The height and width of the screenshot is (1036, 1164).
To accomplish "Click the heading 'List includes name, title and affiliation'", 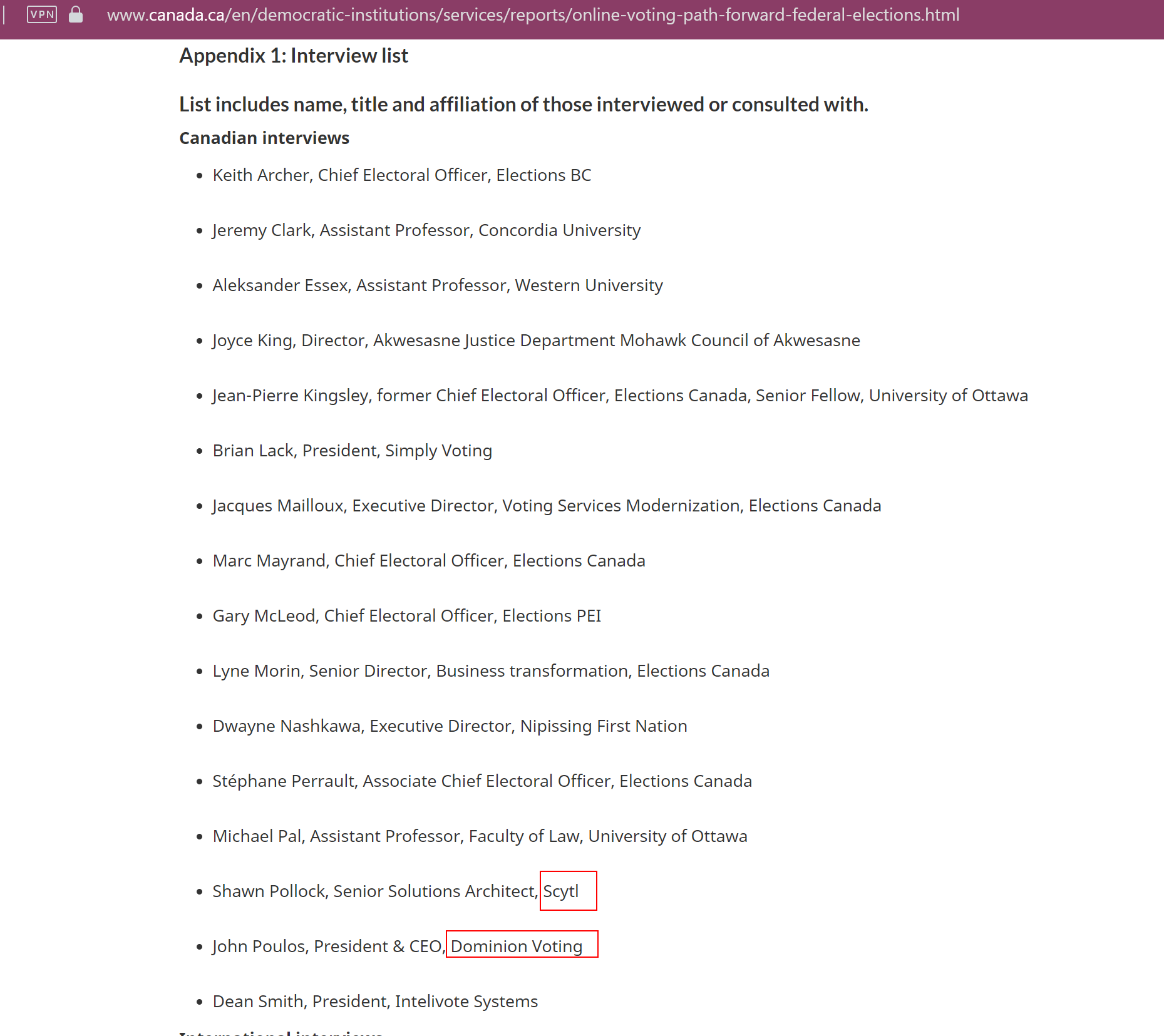I will coord(523,105).
